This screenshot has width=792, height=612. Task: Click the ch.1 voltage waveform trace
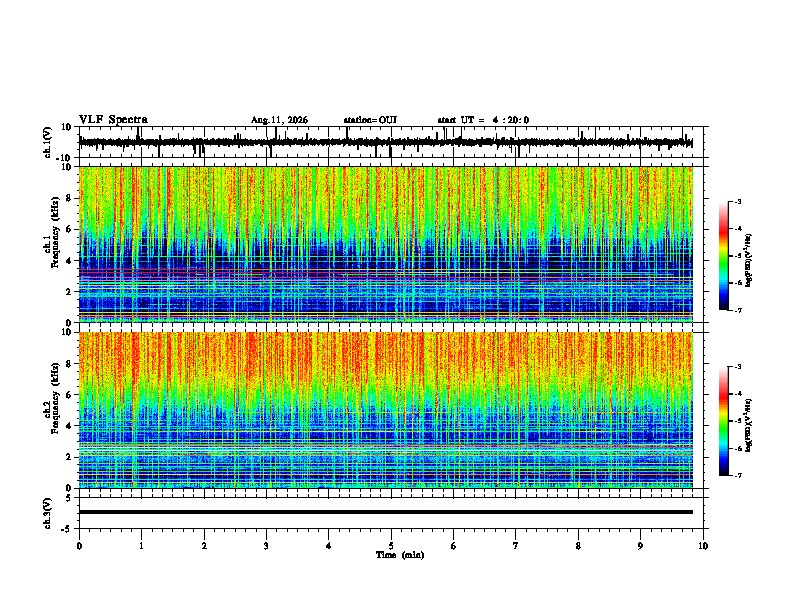(x=385, y=142)
